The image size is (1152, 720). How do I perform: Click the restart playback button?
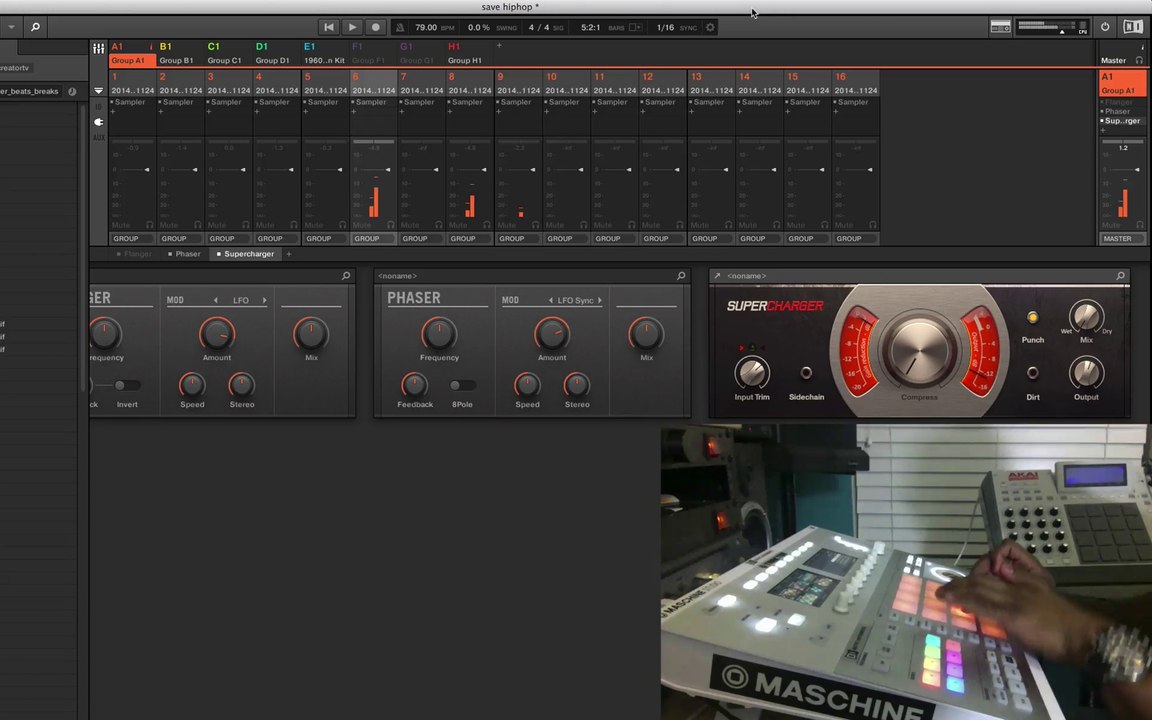click(328, 27)
